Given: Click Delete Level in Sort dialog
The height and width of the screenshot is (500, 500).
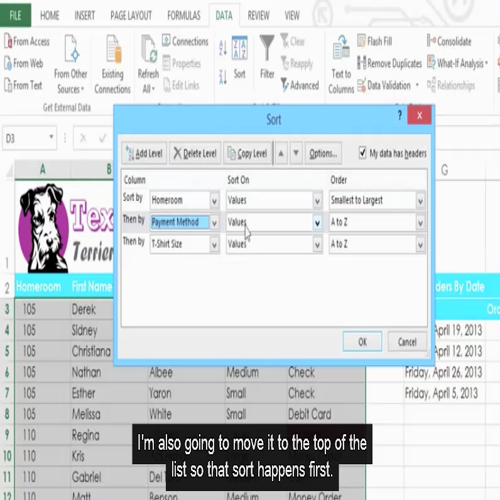Looking at the screenshot, I should [195, 153].
